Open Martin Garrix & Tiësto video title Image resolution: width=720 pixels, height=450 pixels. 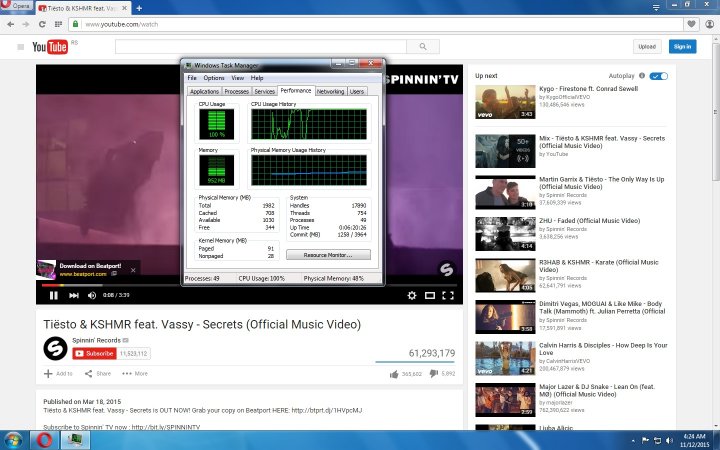pos(602,183)
